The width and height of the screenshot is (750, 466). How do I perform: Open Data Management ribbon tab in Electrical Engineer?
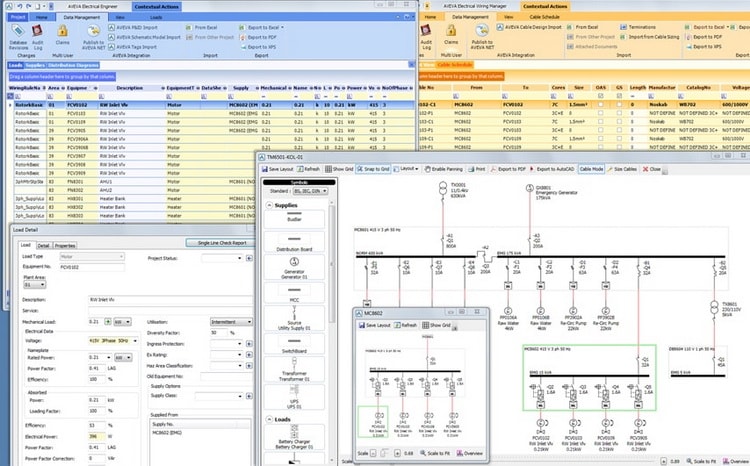pos(82,17)
